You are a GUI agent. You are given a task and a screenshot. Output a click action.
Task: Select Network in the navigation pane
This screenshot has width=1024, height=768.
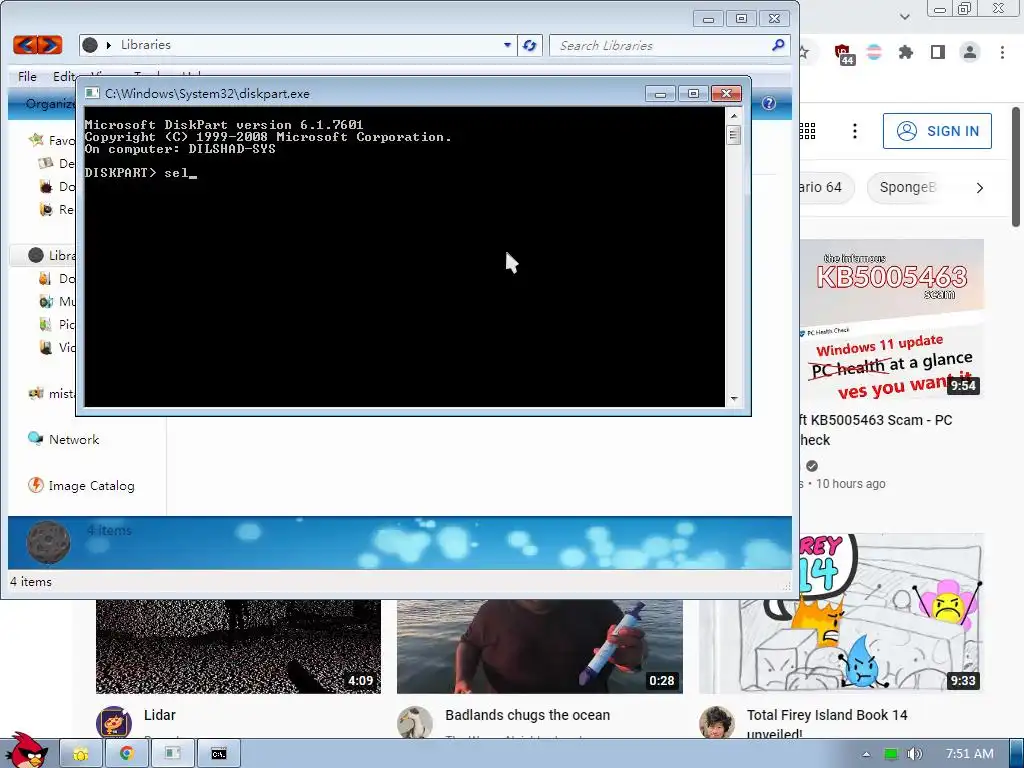pyautogui.click(x=74, y=440)
